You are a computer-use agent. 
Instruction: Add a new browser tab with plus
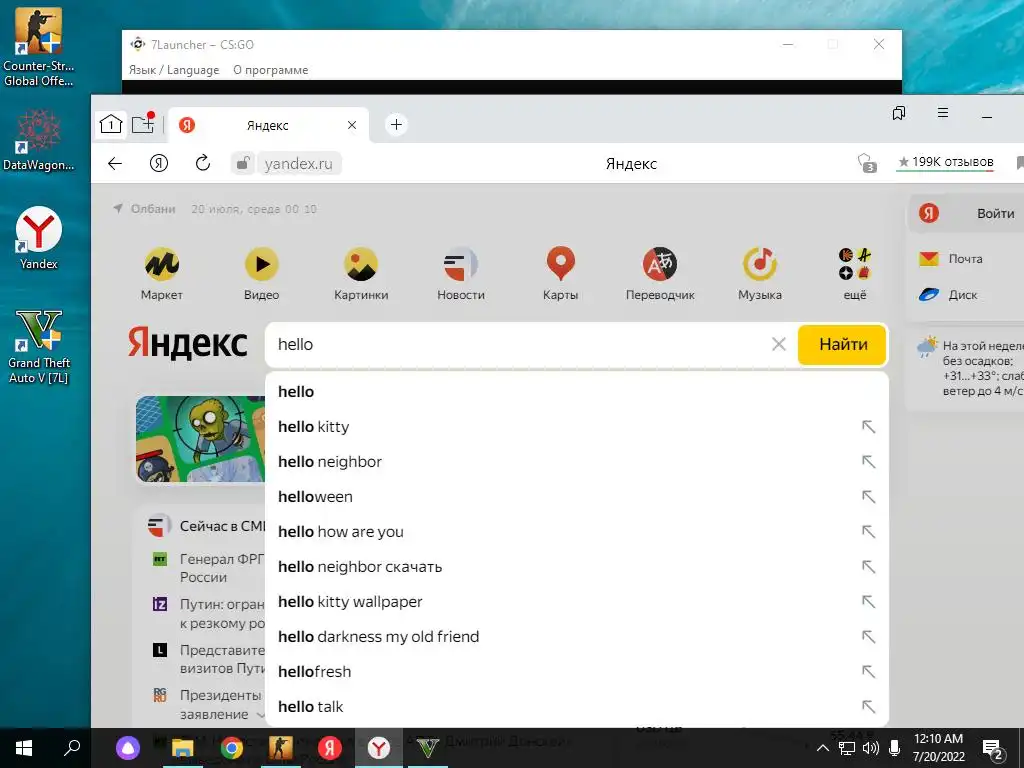tap(396, 124)
